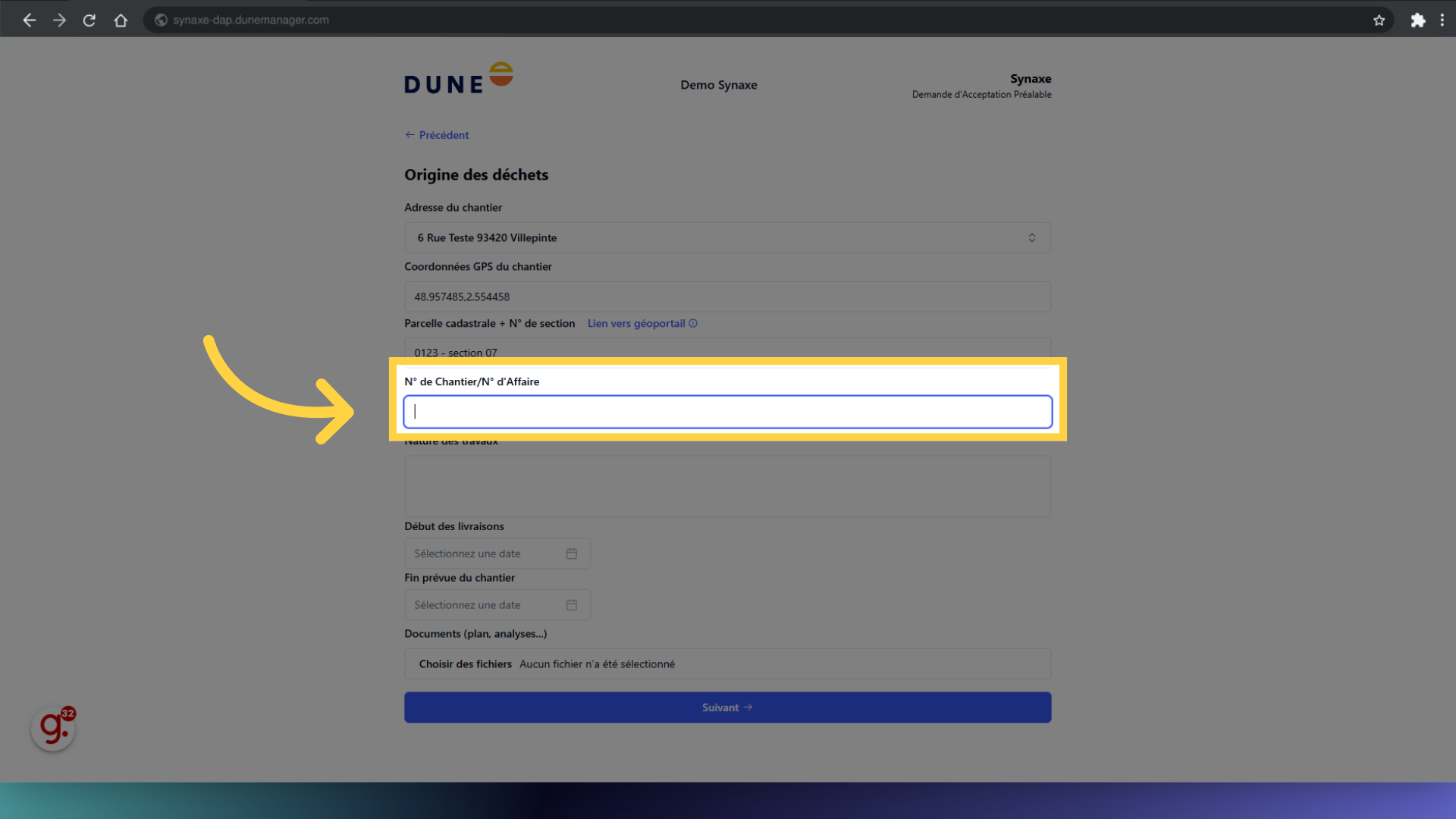Click the g32 badge in bottom corner
This screenshot has width=1456, height=819.
pos(53,728)
